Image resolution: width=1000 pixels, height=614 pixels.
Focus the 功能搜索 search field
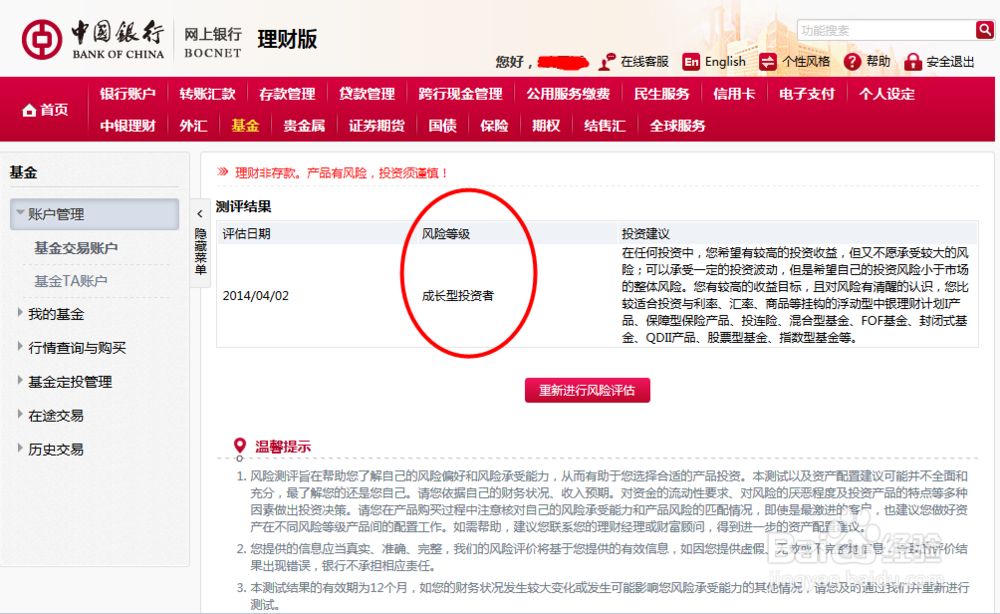tap(886, 30)
